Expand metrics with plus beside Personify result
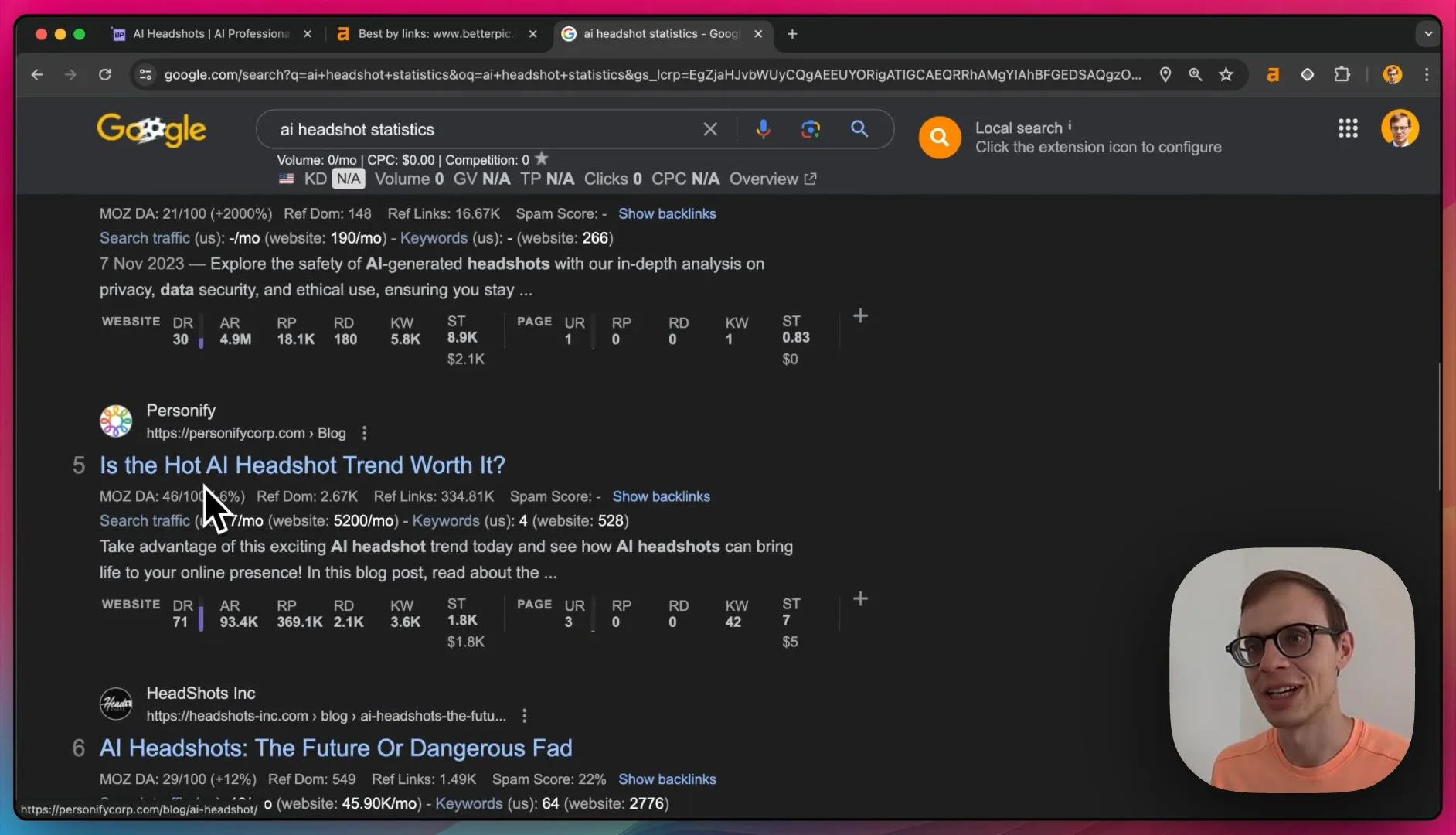 (860, 599)
